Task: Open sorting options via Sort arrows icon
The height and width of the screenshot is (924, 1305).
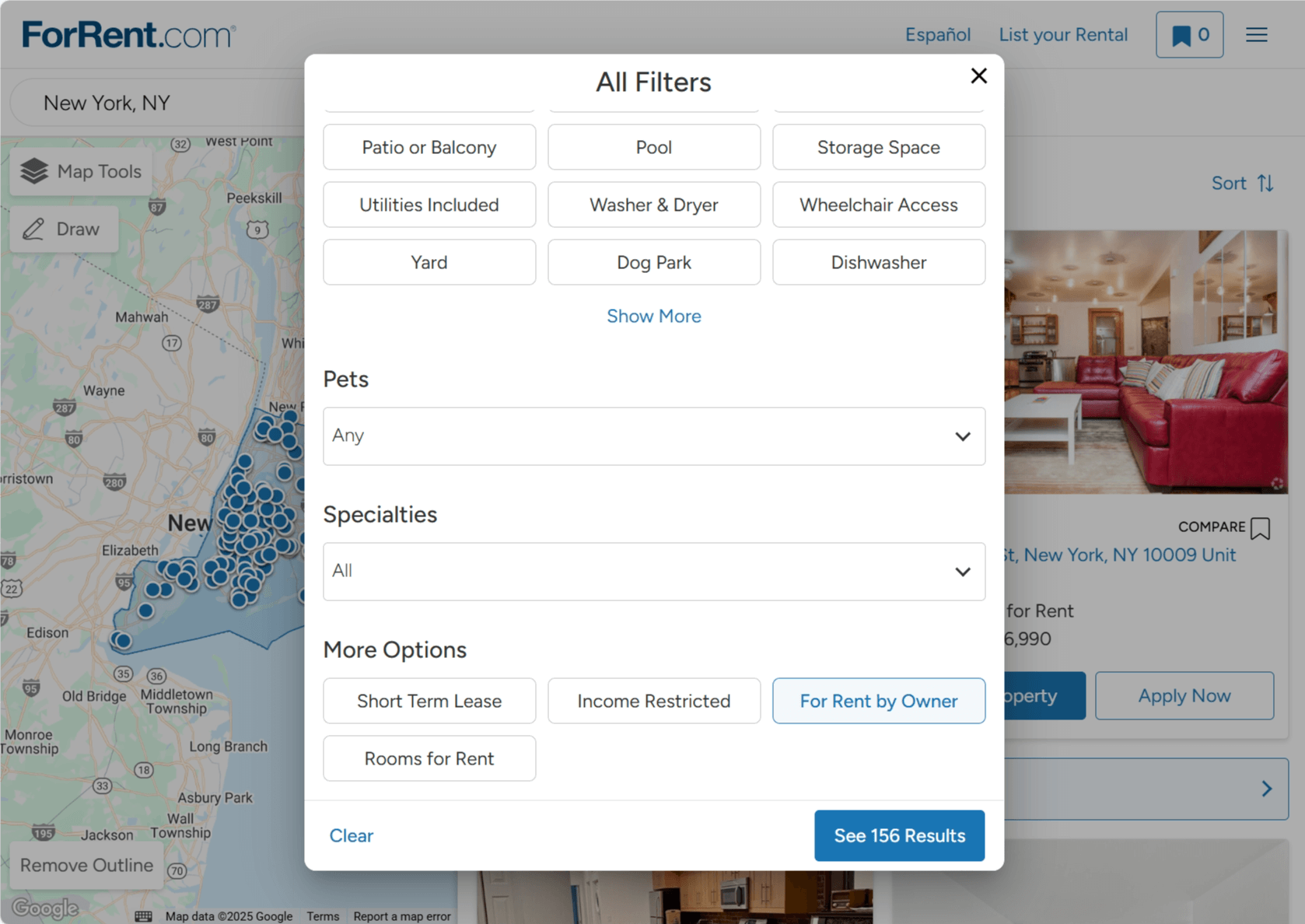Action: [x=1267, y=183]
